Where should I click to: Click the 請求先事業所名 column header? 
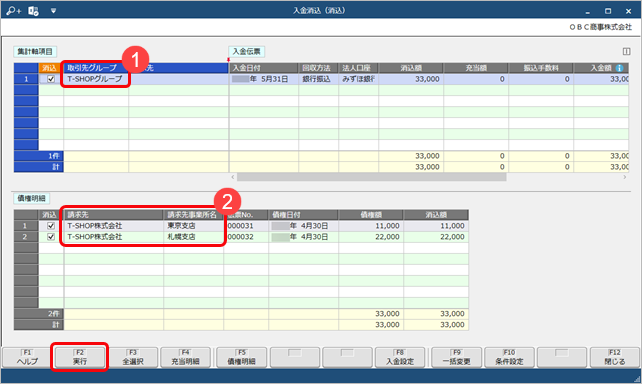(193, 215)
